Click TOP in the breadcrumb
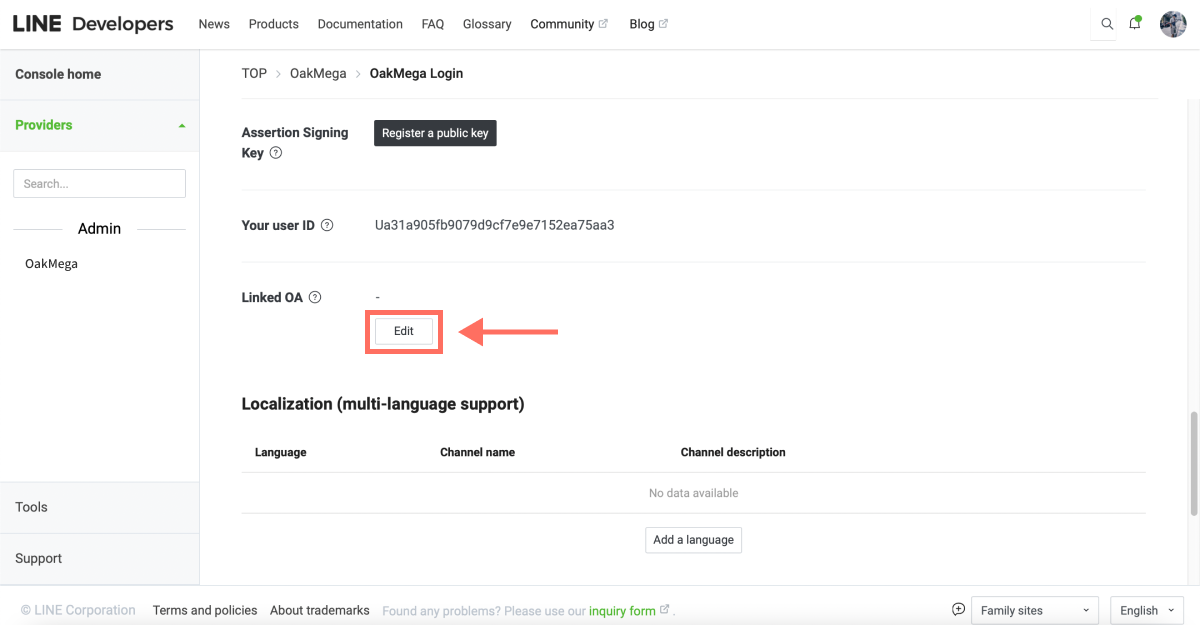Image resolution: width=1200 pixels, height=625 pixels. [254, 73]
